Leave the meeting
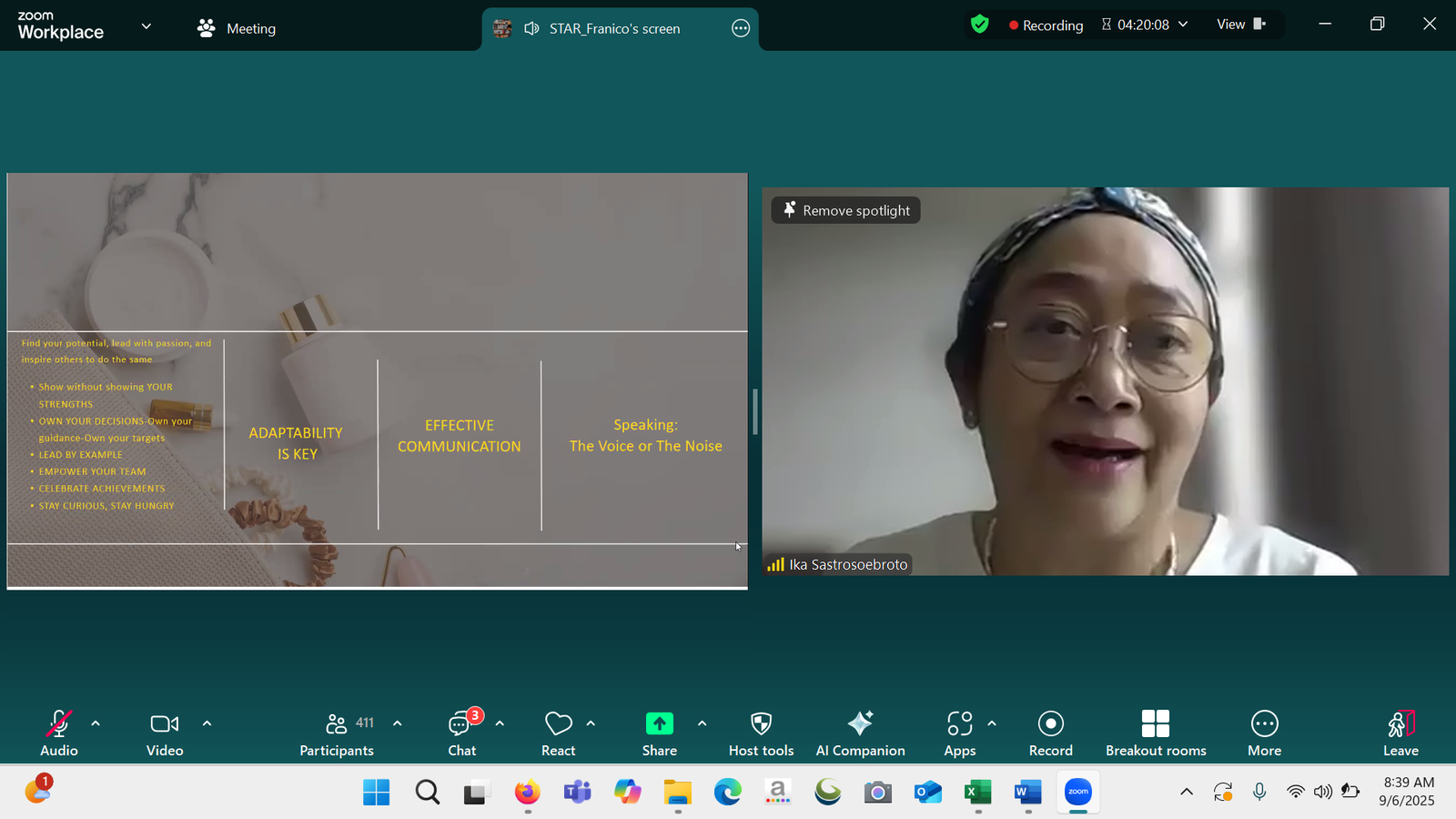 1400,733
